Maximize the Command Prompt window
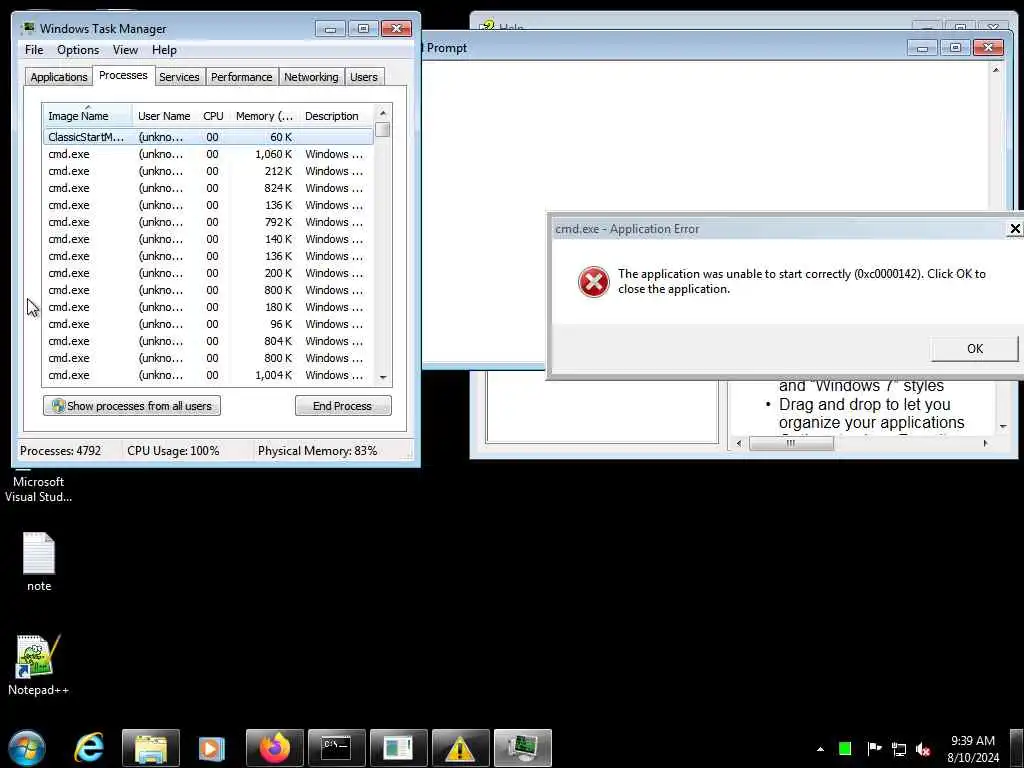Viewport: 1024px width, 768px height. coord(955,48)
